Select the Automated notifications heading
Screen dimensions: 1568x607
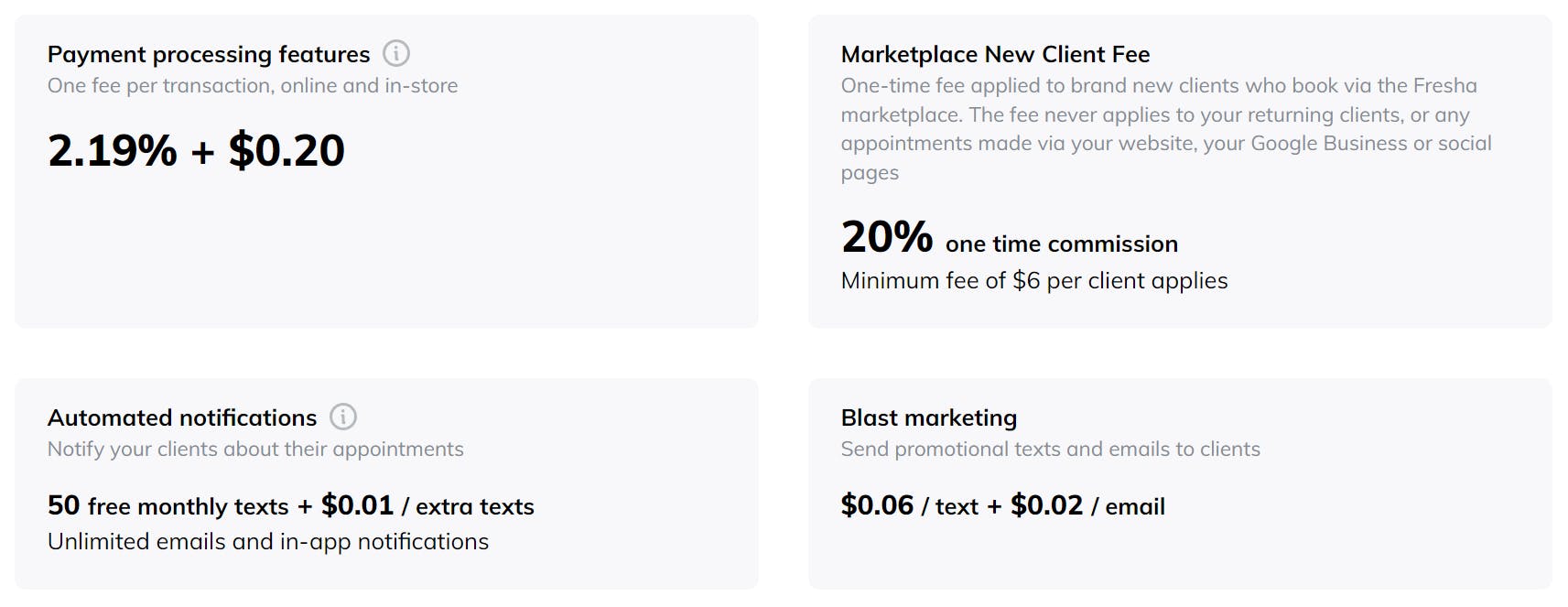pyautogui.click(x=182, y=418)
